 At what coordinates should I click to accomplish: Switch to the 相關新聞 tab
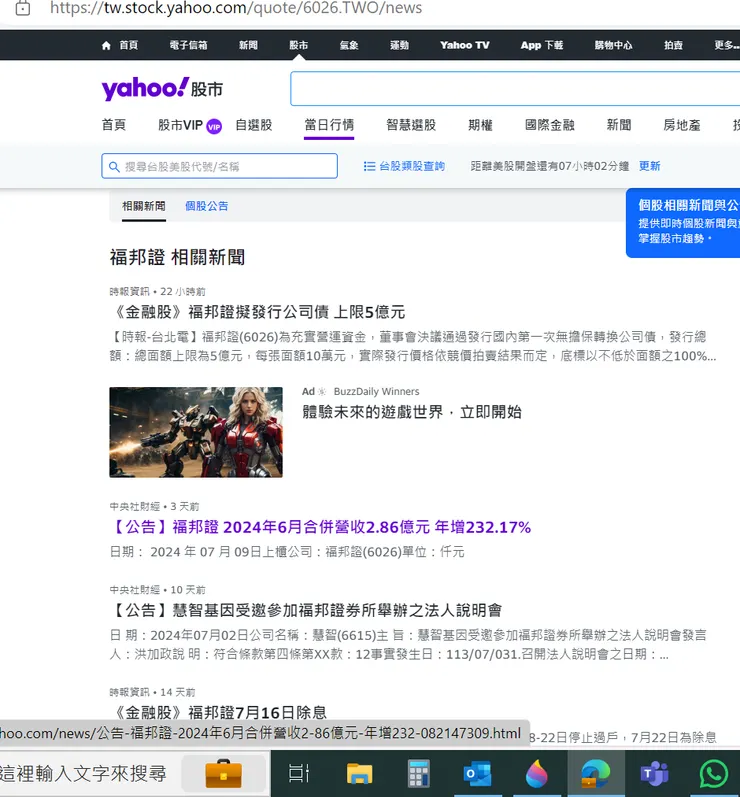coord(144,206)
